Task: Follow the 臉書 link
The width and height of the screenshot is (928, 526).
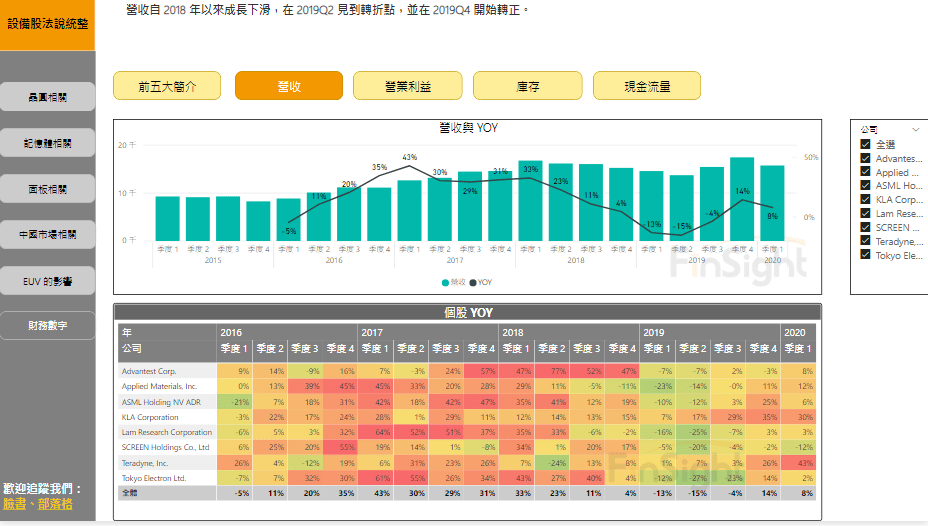Action: (x=15, y=504)
